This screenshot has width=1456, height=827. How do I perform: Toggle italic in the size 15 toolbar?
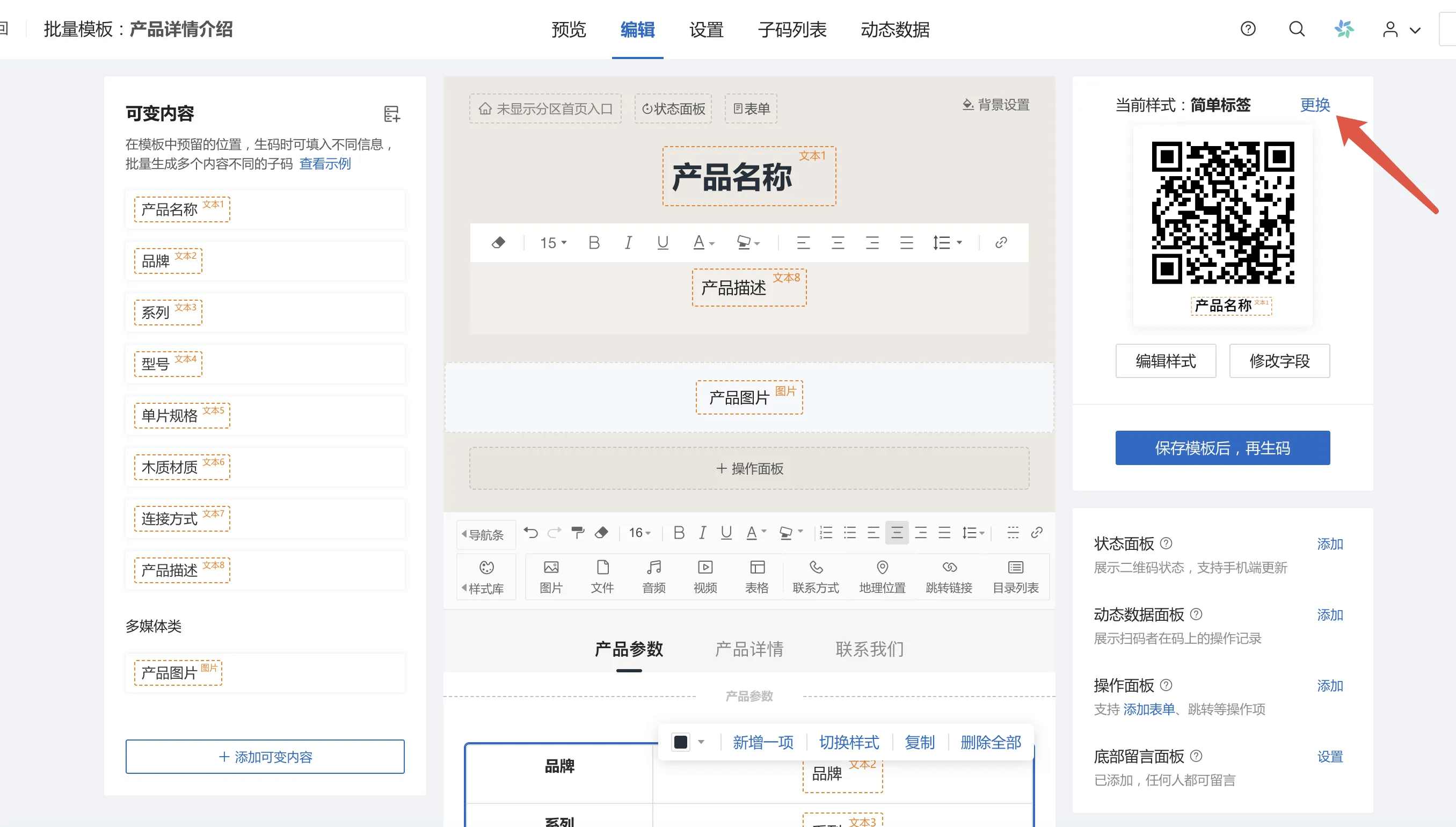(628, 243)
